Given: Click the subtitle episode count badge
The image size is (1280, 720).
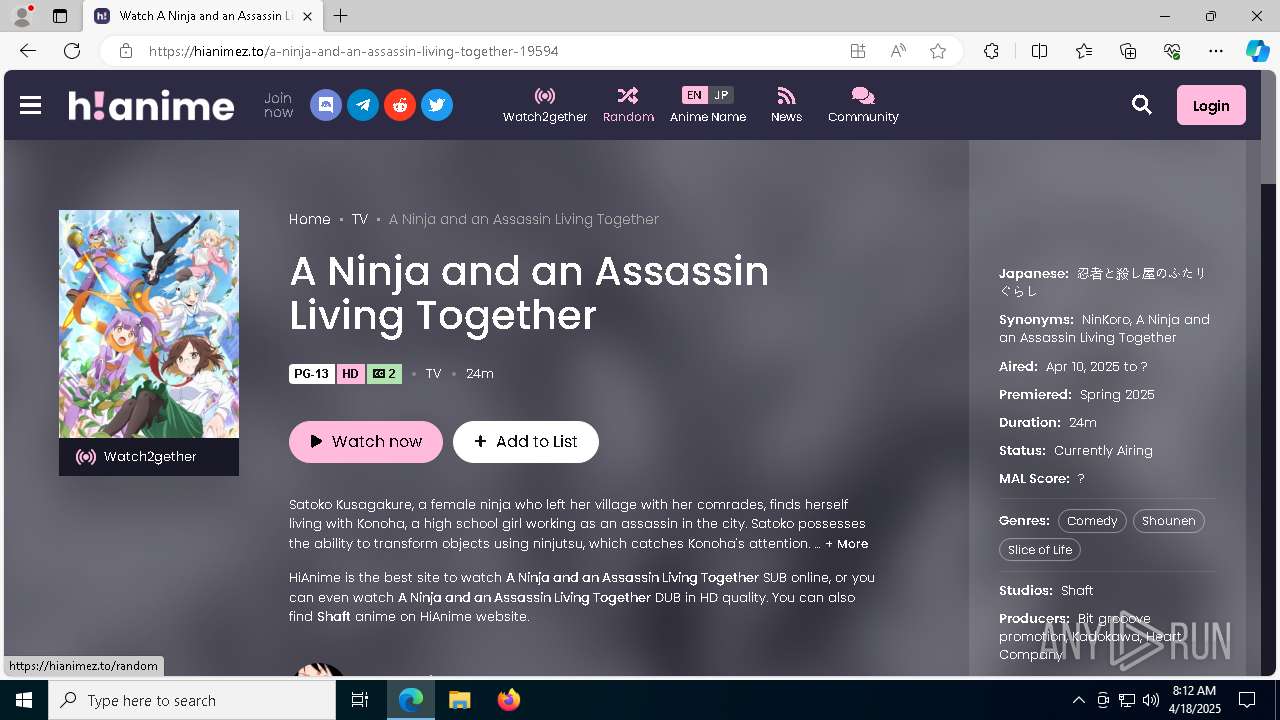Looking at the screenshot, I should pos(384,374).
